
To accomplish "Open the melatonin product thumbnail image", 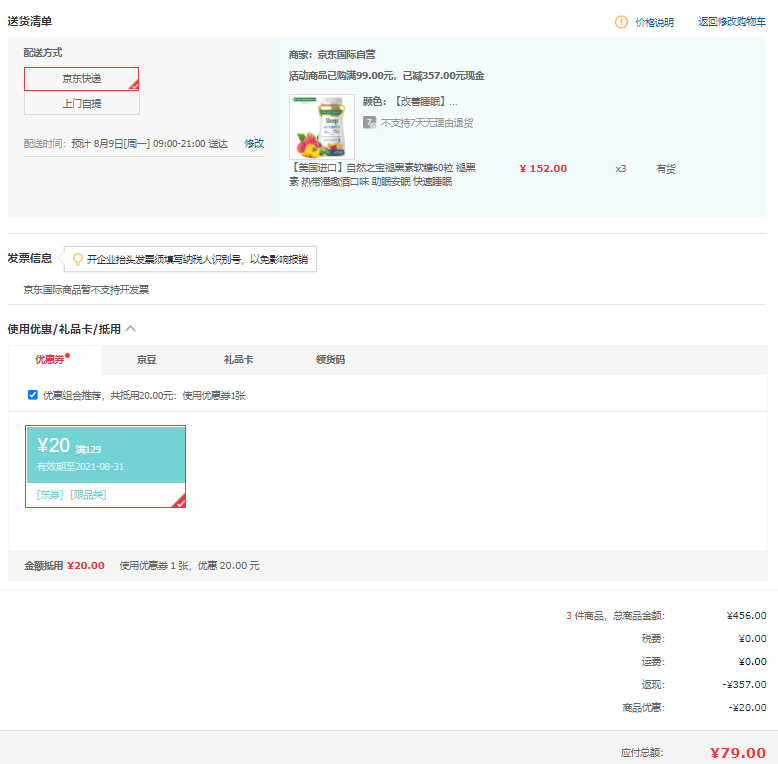I will [x=321, y=127].
